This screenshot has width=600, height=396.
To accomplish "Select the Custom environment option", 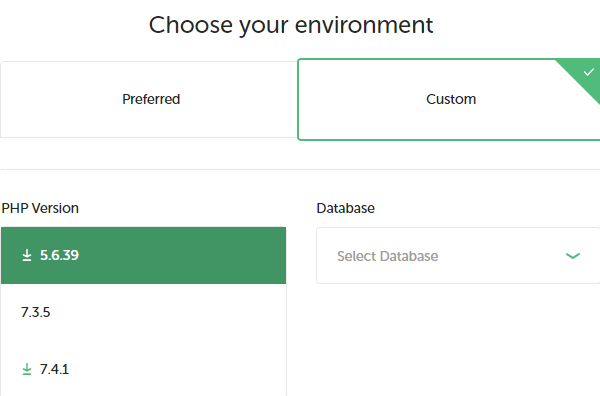I will point(449,99).
